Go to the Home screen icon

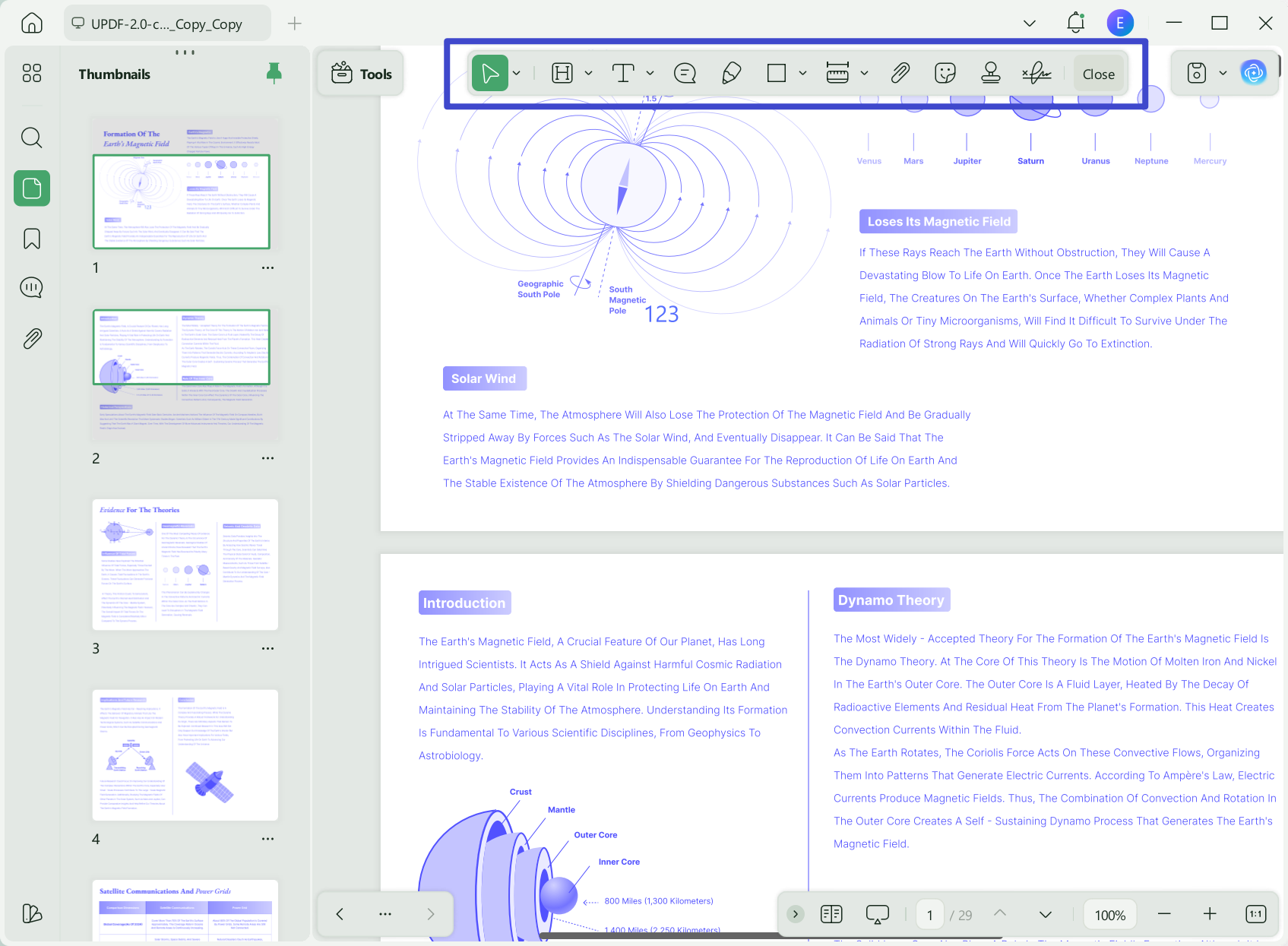coord(32,24)
